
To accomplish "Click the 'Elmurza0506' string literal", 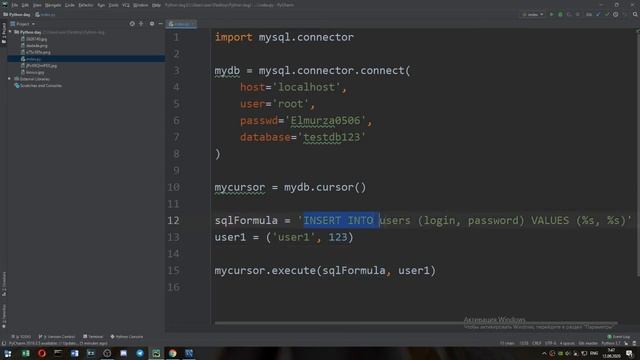I will pyautogui.click(x=325, y=120).
